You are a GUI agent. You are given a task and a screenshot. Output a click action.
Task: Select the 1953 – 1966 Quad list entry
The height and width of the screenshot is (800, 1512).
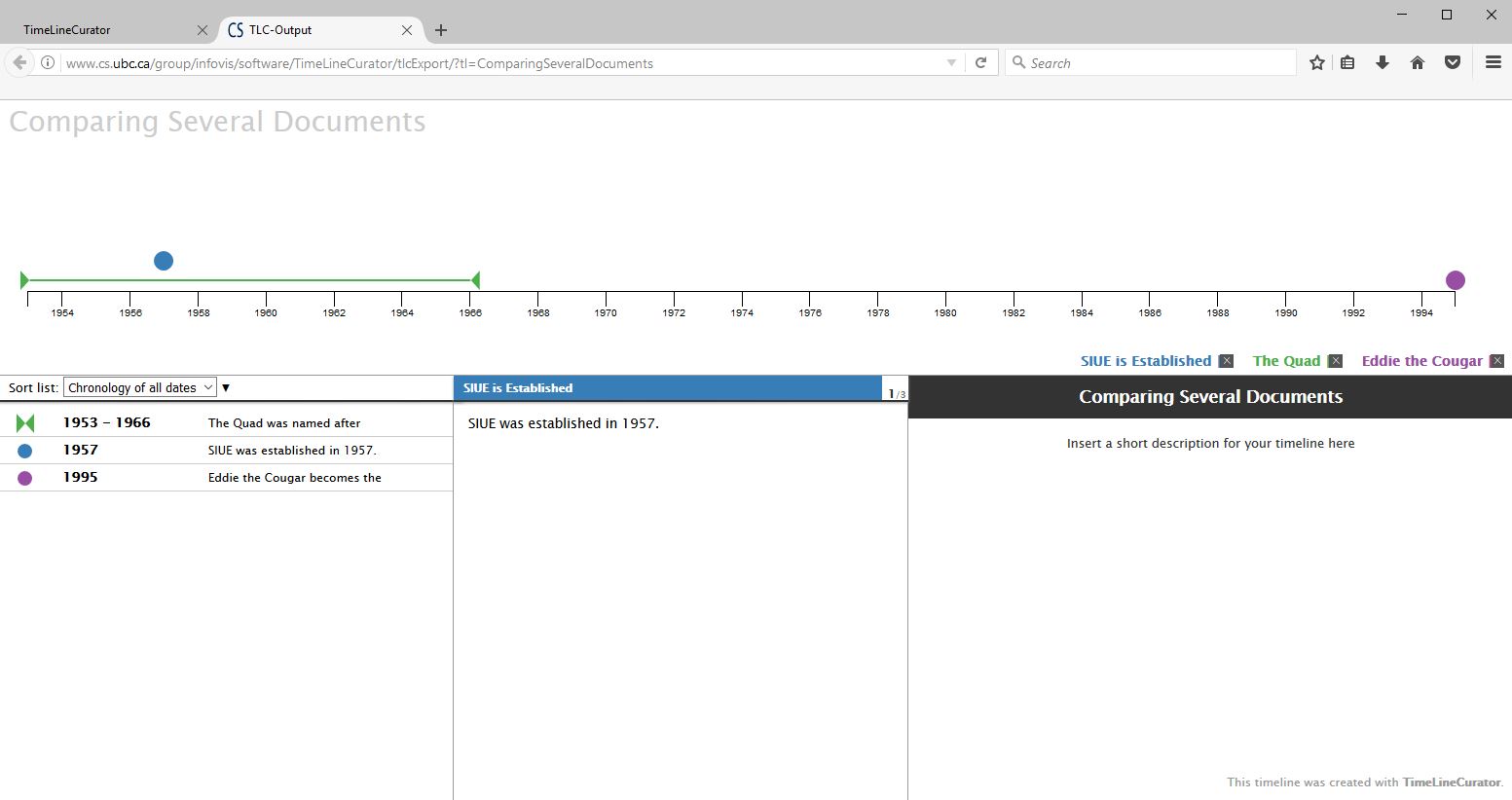click(x=226, y=423)
